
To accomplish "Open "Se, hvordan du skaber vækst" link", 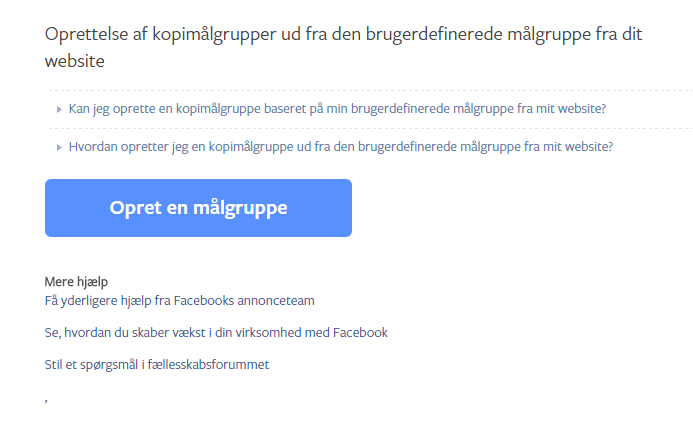I will pyautogui.click(x=216, y=333).
